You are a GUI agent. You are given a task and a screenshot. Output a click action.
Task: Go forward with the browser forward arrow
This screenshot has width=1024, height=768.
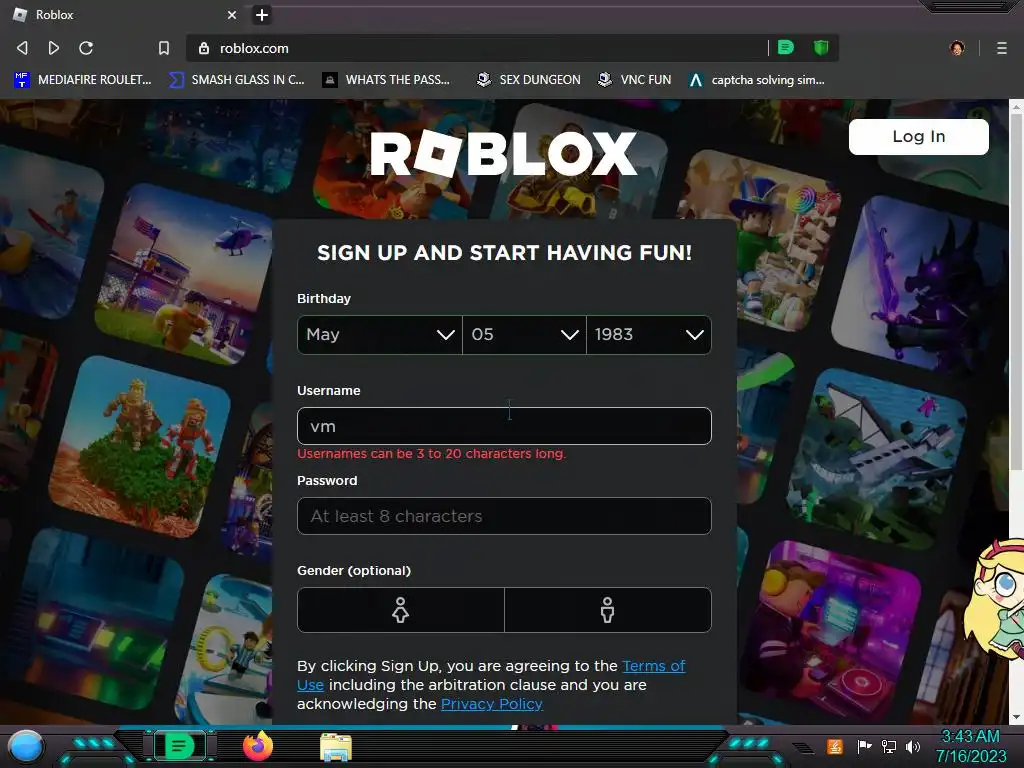pyautogui.click(x=54, y=48)
